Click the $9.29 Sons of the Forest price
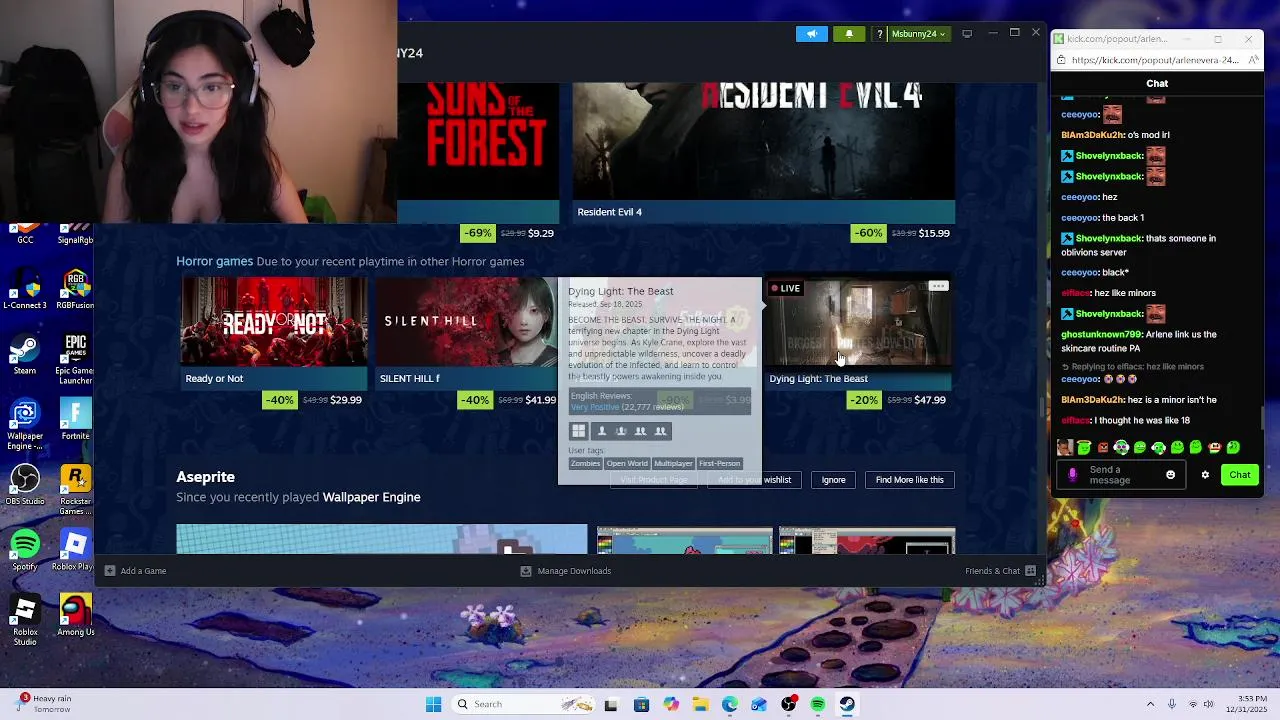 point(541,233)
